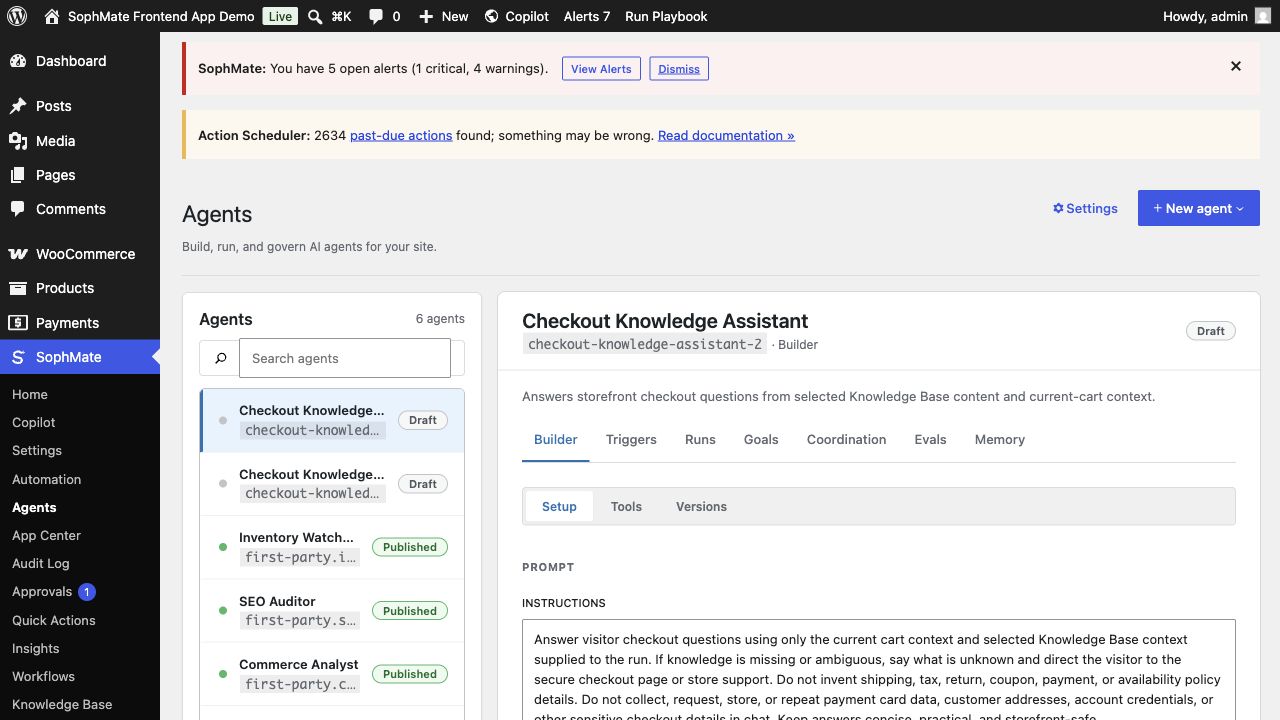Open Copilot globe icon in admin bar
1280x720 pixels.
tap(491, 16)
